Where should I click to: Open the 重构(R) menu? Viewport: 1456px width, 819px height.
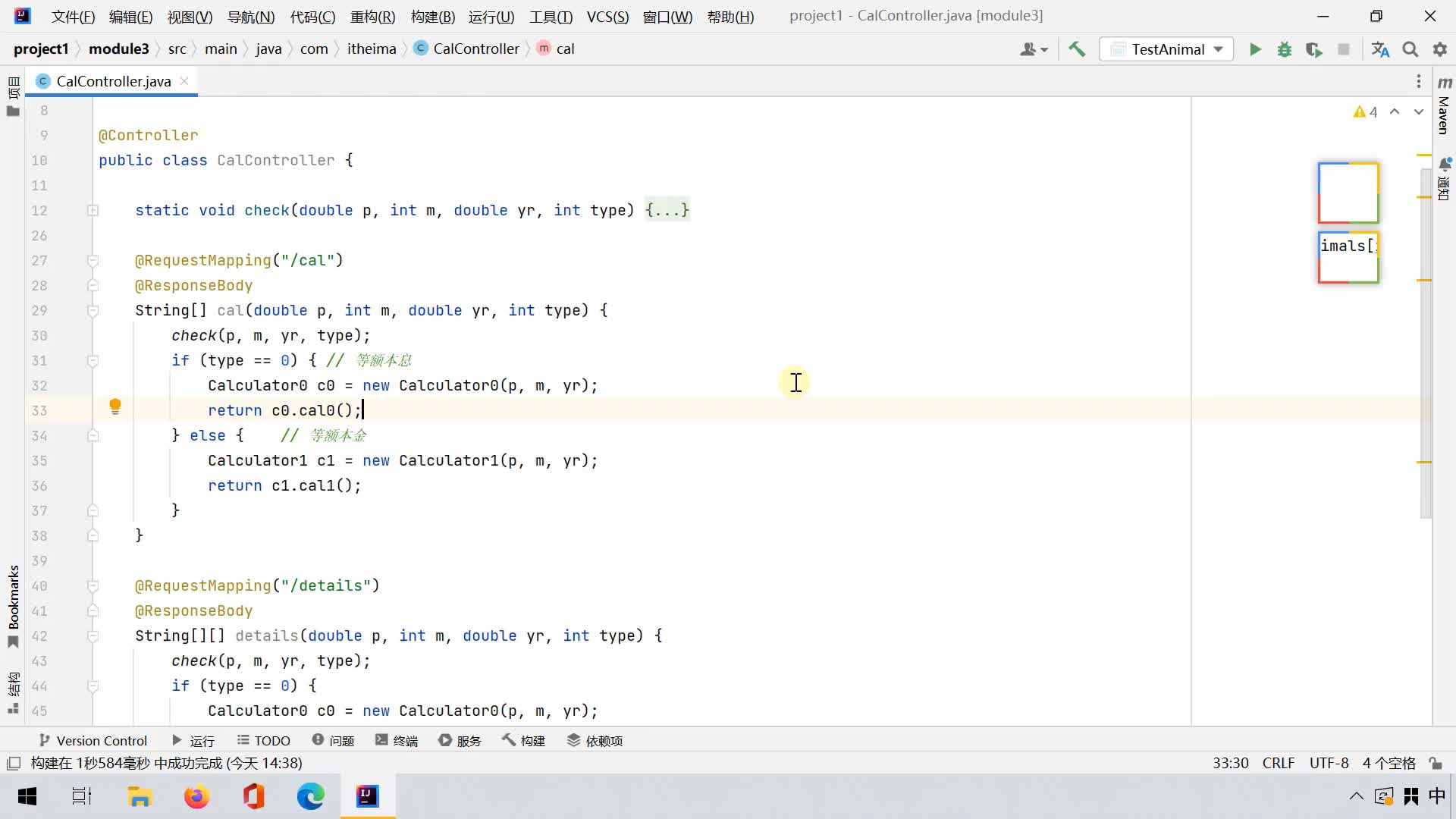coord(372,17)
